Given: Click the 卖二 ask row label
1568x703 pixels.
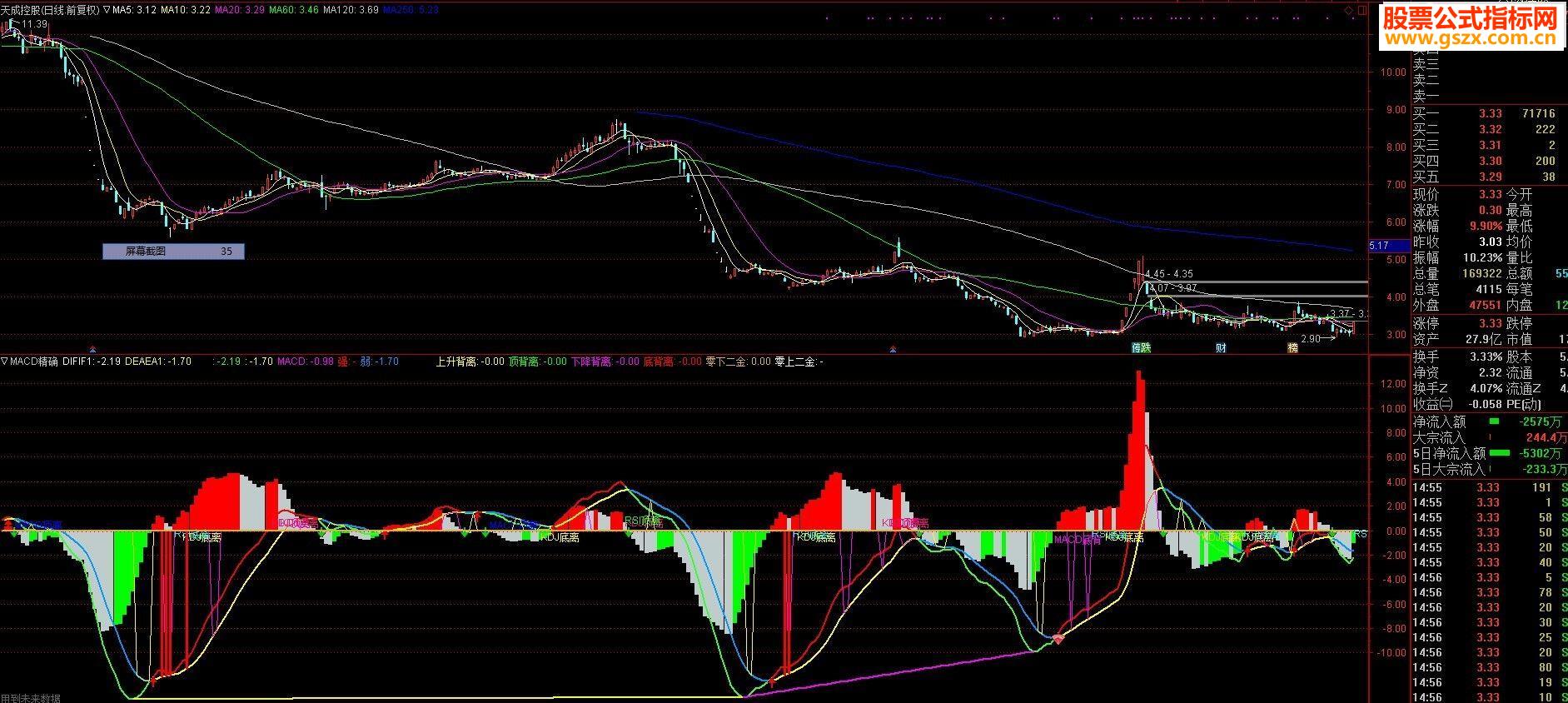Looking at the screenshot, I should point(1426,80).
